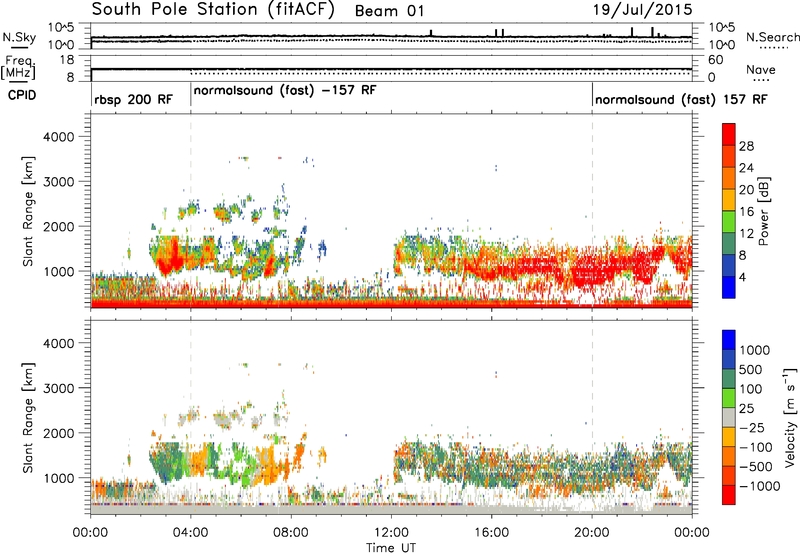The width and height of the screenshot is (800, 554).
Task: Click the 'normalsound (fast) 157 RF' label
Action: 681,99
